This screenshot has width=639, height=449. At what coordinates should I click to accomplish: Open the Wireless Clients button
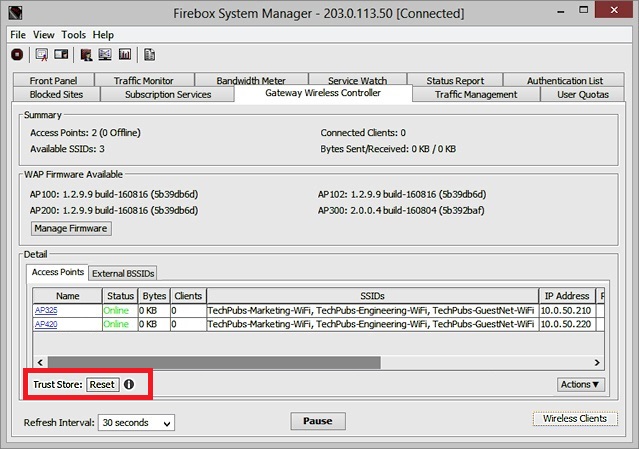pyautogui.click(x=575, y=418)
